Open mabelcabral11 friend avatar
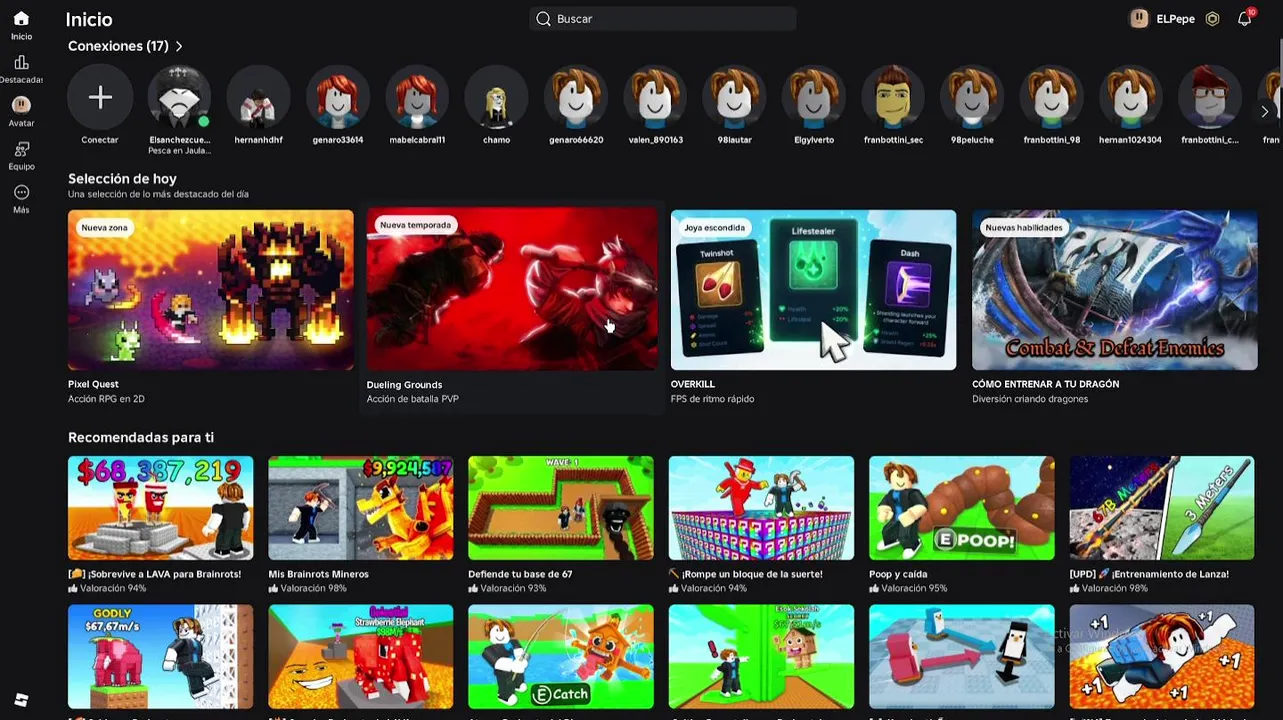 coord(417,97)
